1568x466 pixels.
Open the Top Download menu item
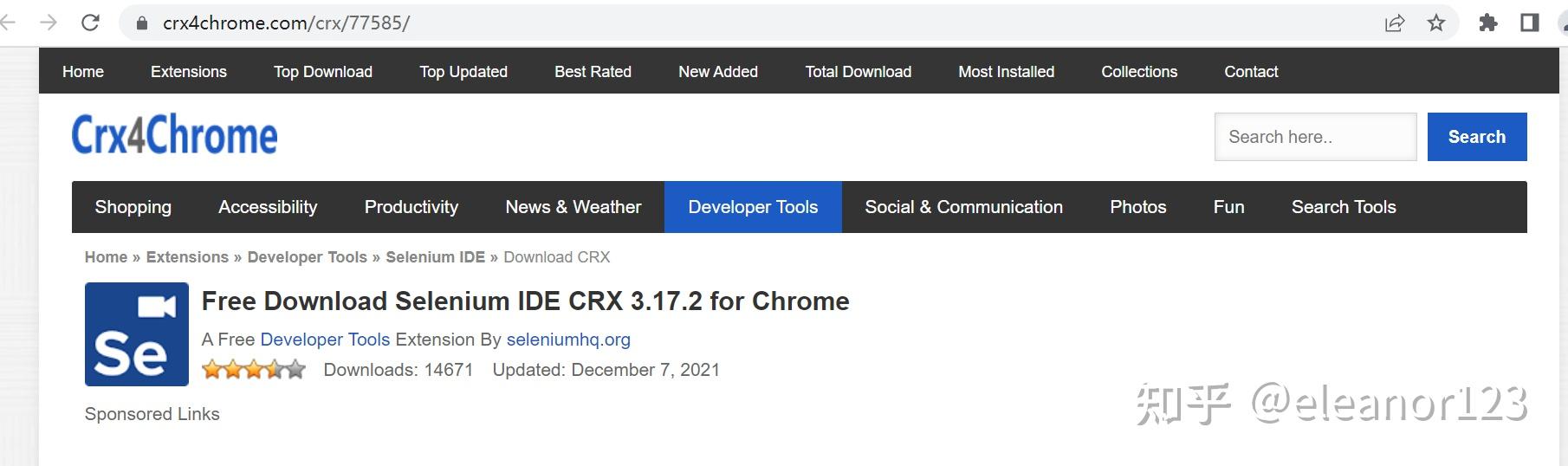tap(323, 72)
